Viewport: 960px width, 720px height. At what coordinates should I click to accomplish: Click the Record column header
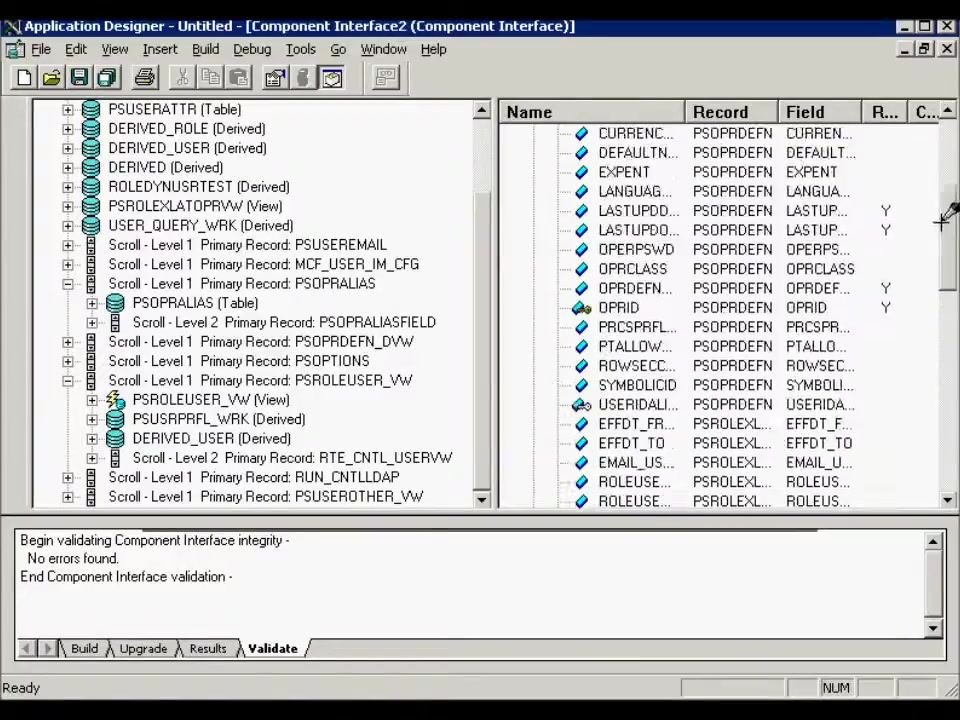[x=732, y=112]
